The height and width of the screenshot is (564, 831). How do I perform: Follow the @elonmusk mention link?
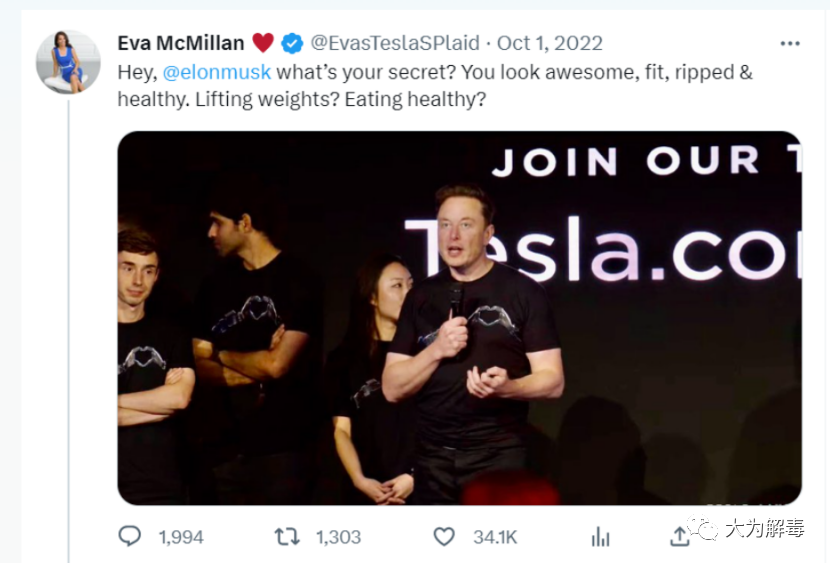(216, 72)
